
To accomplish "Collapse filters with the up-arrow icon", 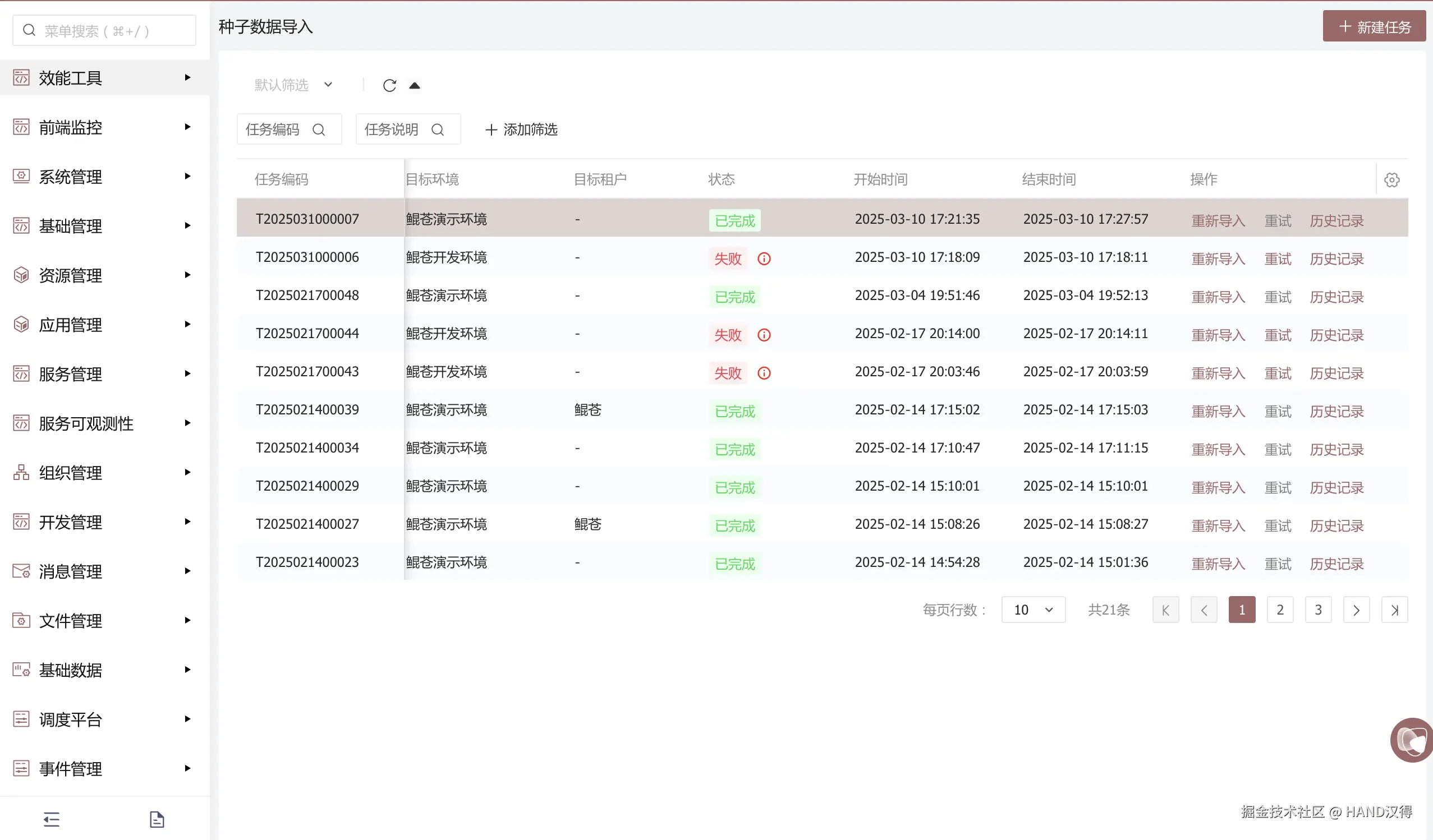I will tap(415, 85).
